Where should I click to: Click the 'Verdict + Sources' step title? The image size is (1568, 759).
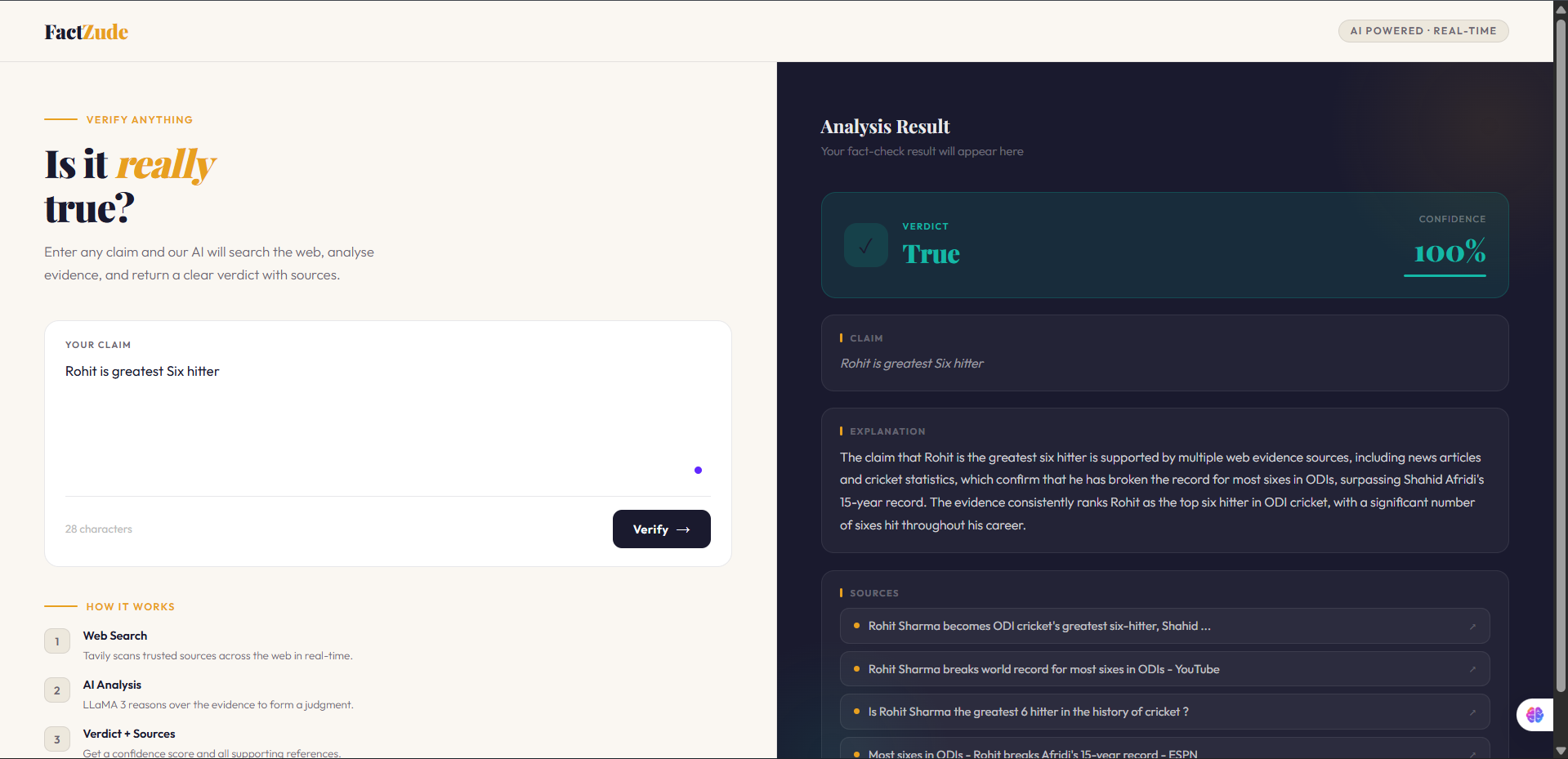coord(129,734)
